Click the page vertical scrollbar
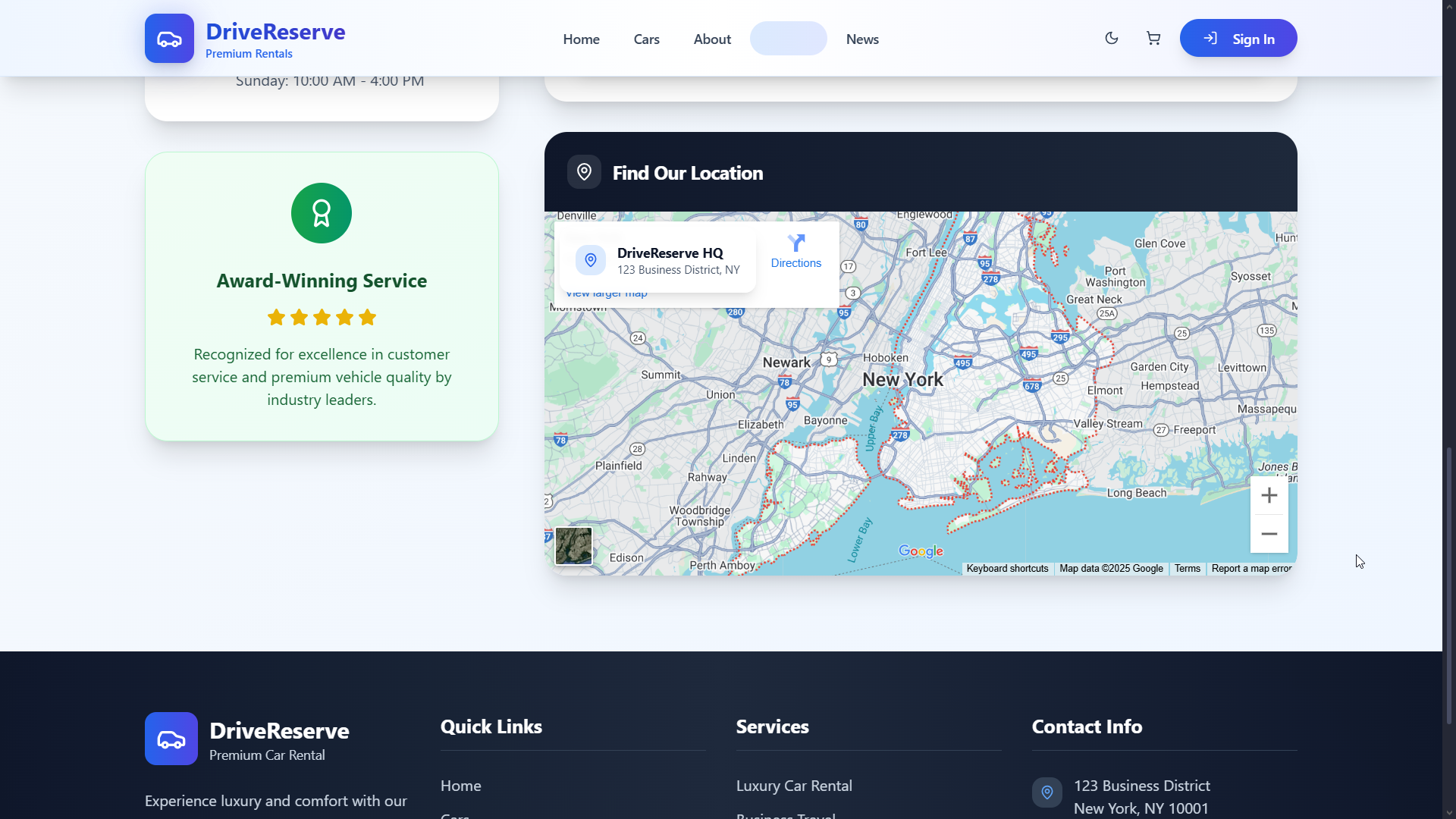 coord(1449,584)
